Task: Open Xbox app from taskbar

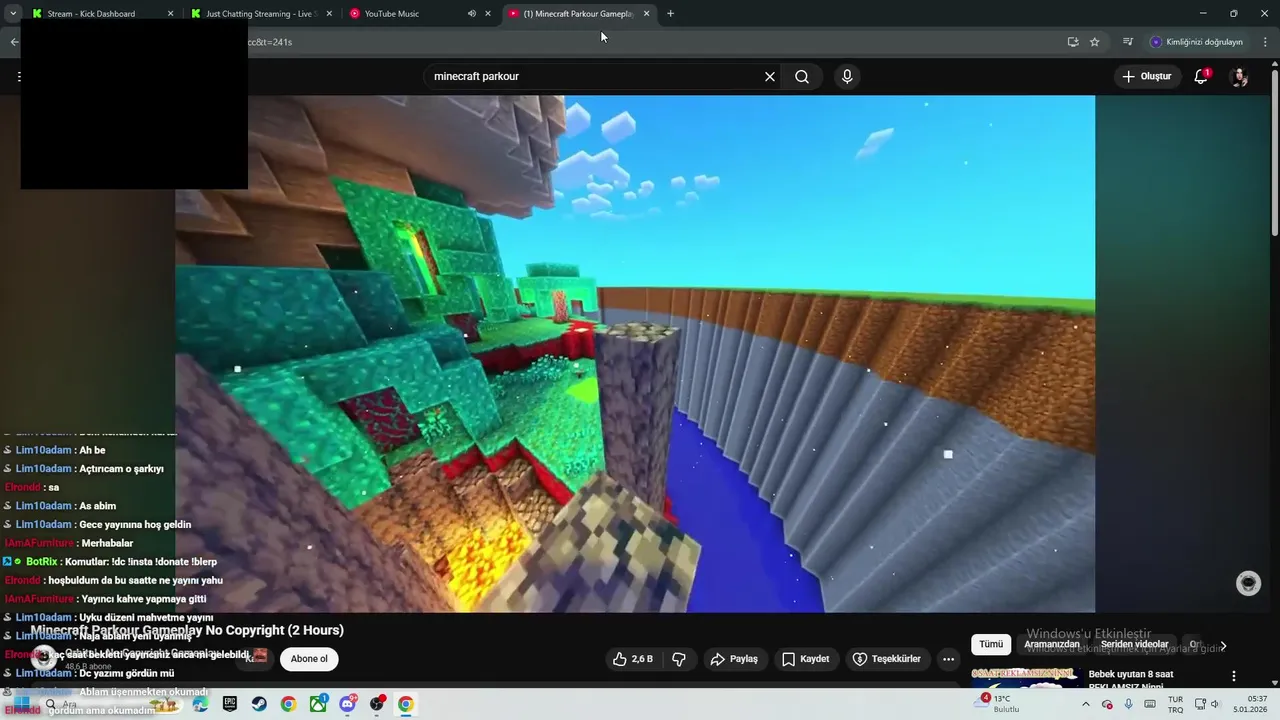Action: click(318, 704)
